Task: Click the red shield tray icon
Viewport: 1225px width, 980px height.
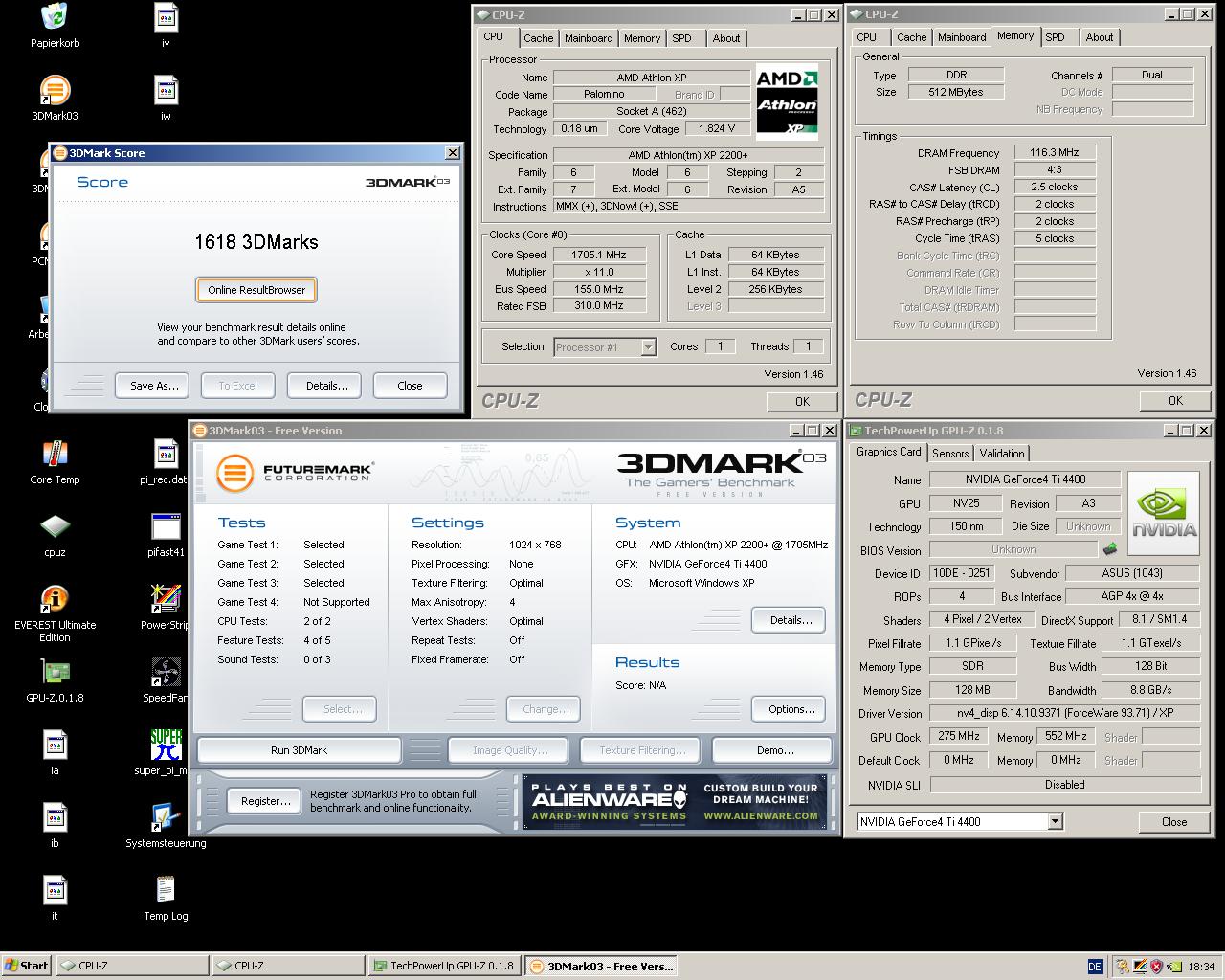Action: click(1155, 967)
